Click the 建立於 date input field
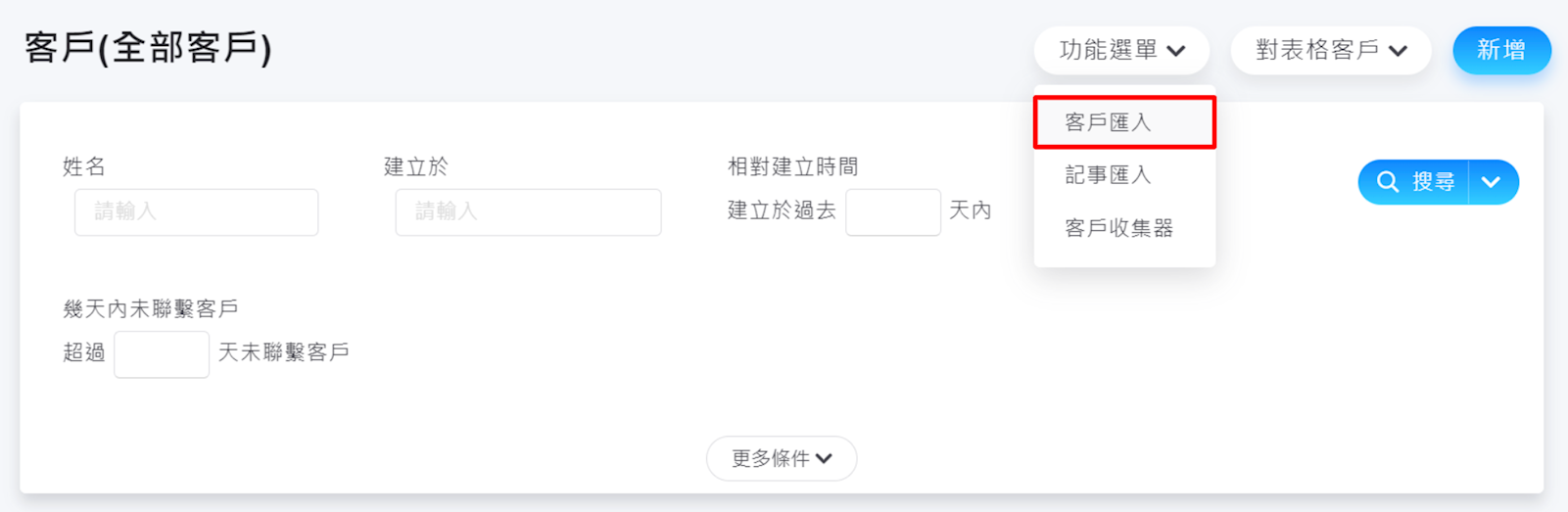Screen dimensions: 1568x512 (528, 212)
